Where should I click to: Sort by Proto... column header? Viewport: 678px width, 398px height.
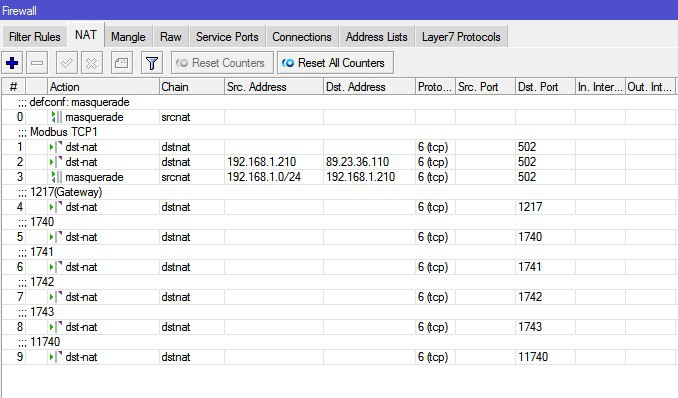(x=435, y=87)
